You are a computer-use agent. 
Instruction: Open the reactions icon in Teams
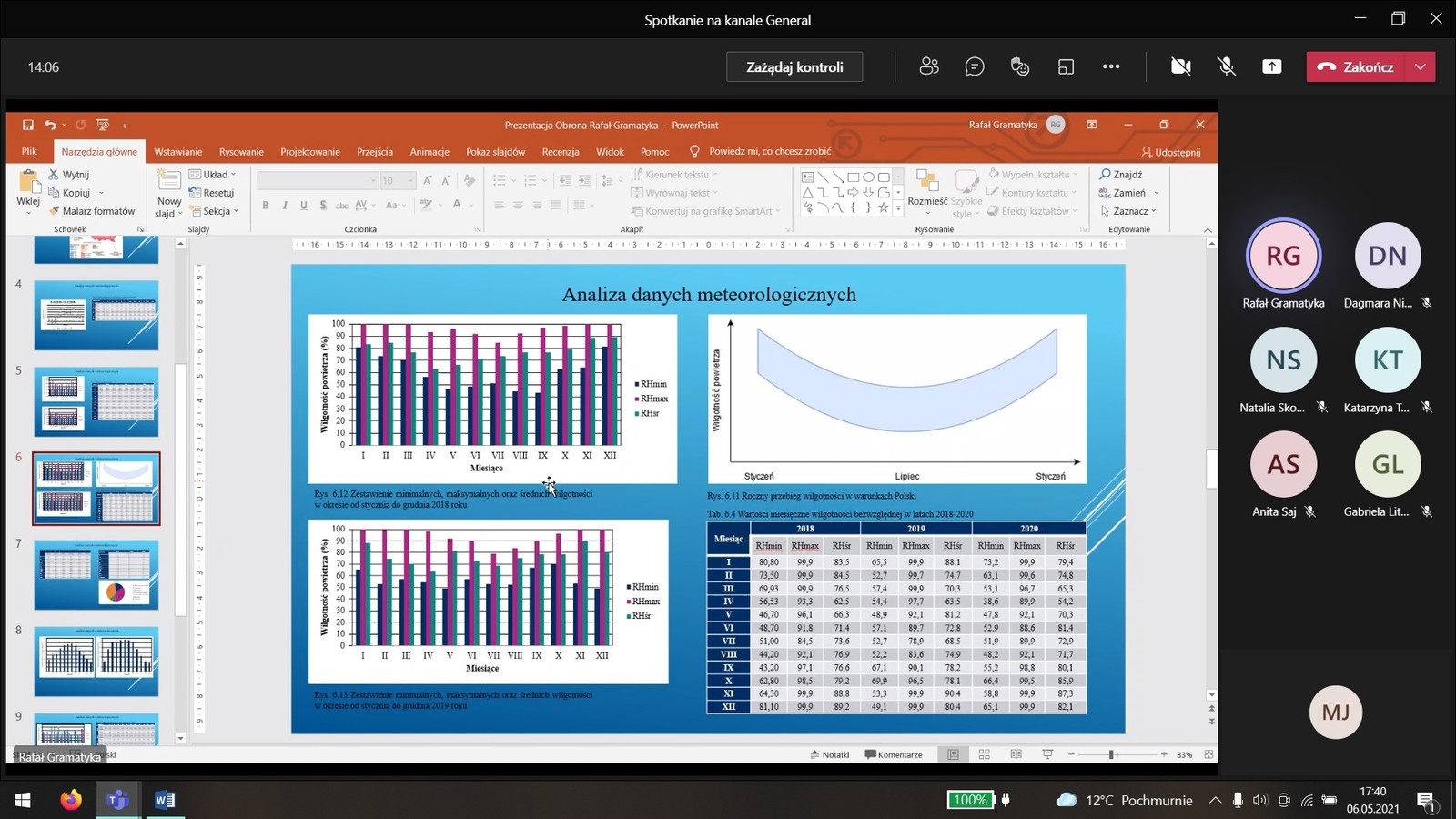tap(1020, 66)
